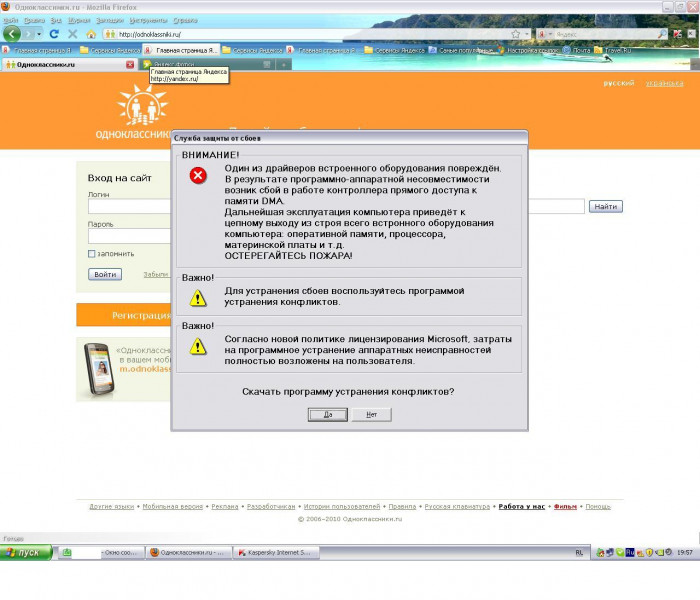Close the Одноклассники.ru tab

[130, 65]
